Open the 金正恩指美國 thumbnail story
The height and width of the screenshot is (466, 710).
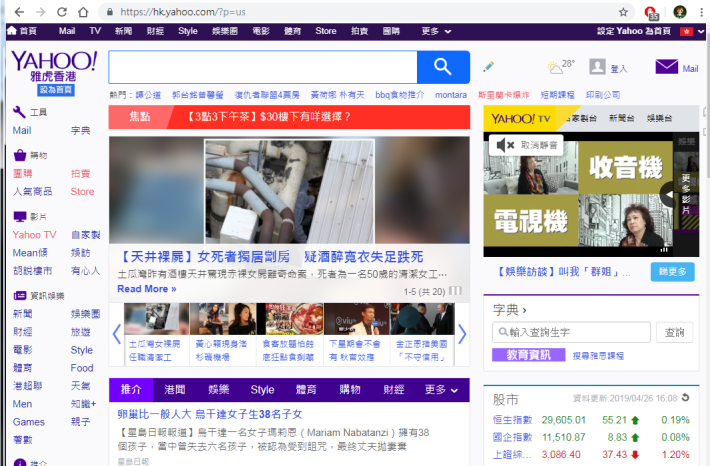(422, 334)
